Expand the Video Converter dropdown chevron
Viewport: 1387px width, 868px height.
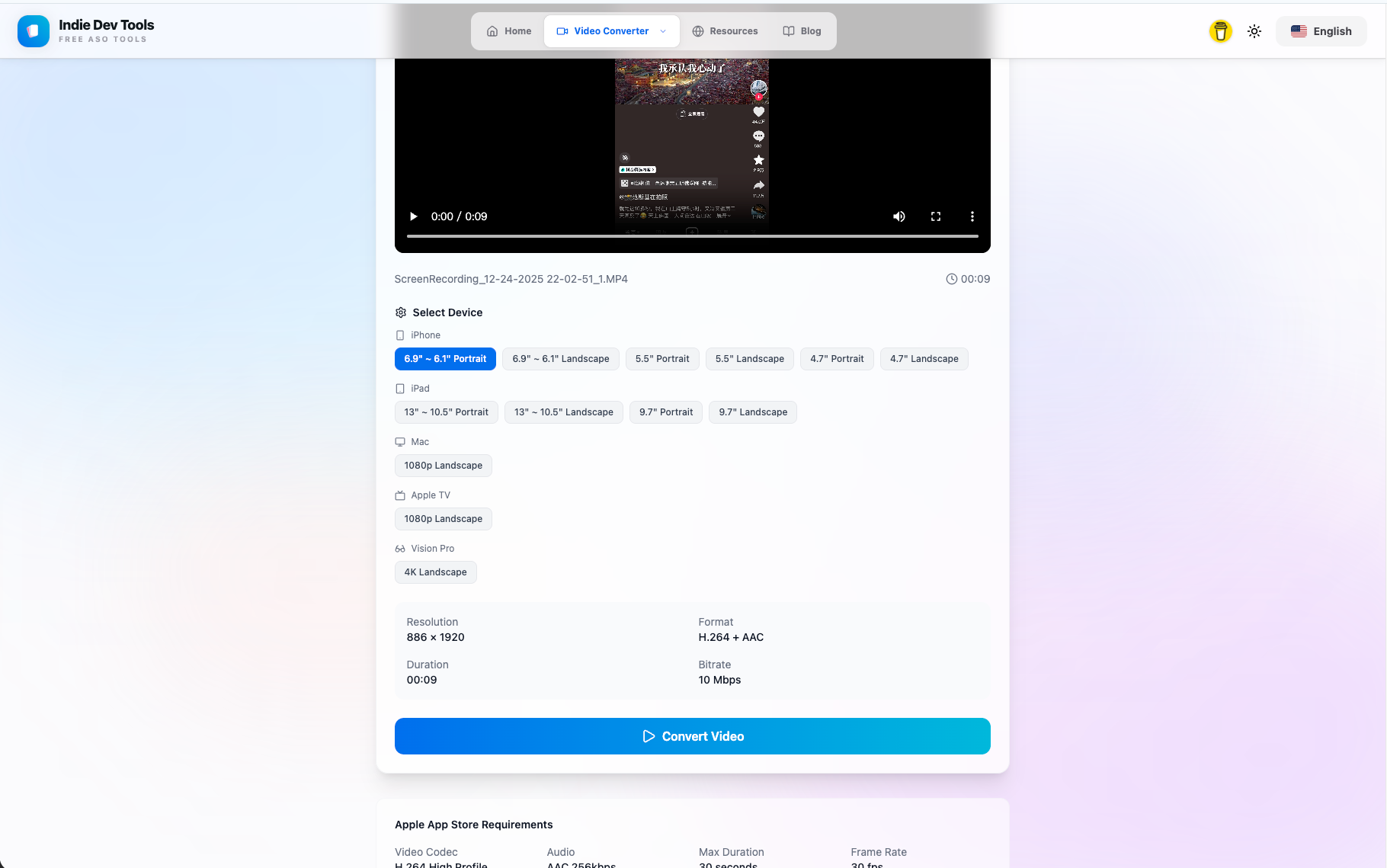click(663, 31)
